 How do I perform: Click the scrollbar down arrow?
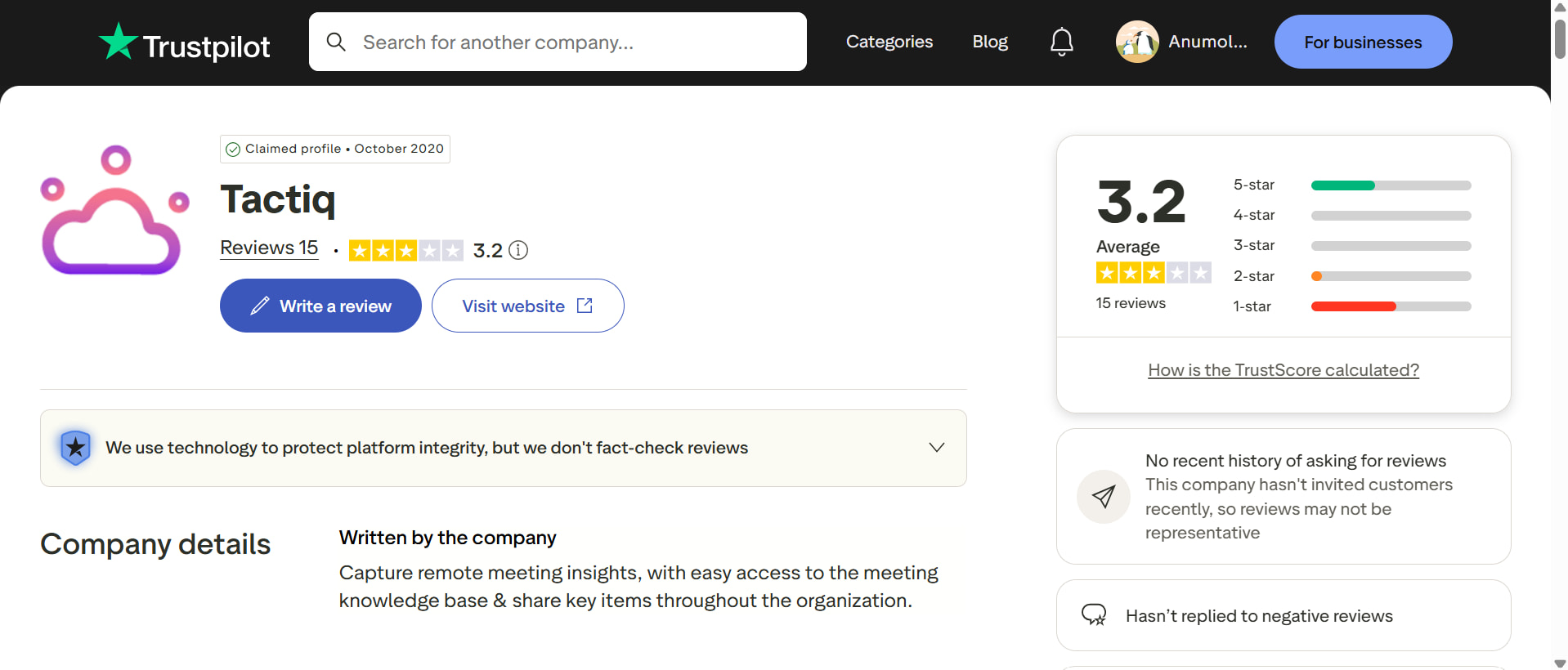pos(1560,663)
